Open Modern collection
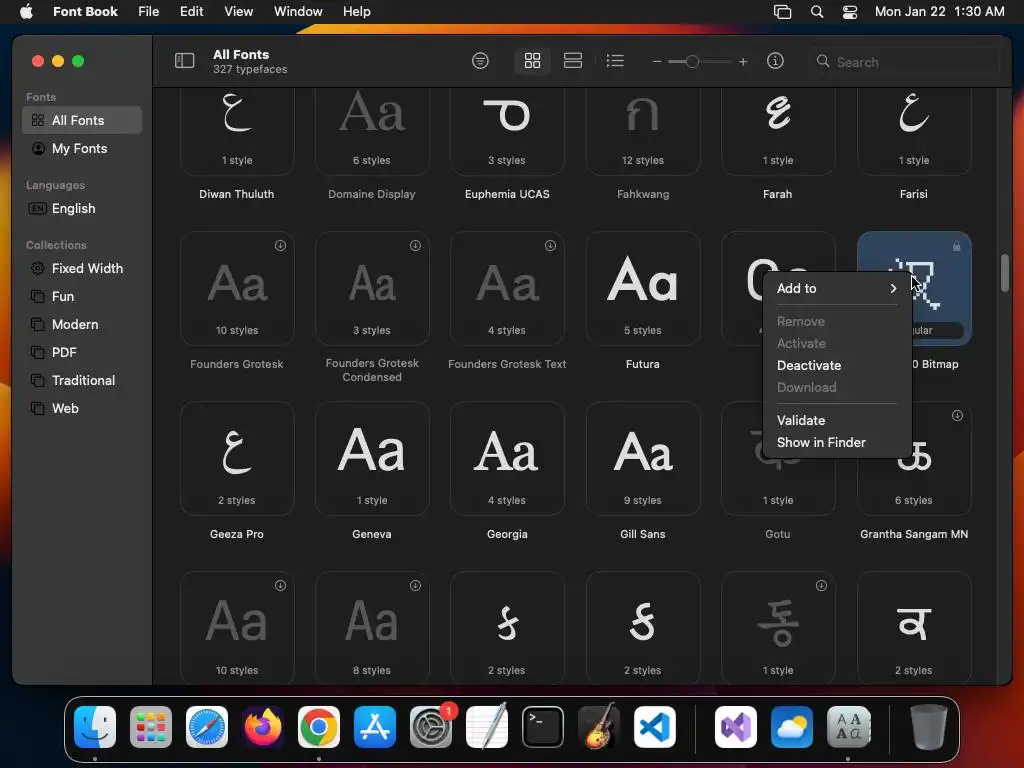Screen dimensions: 1024x768 [x=82, y=325]
